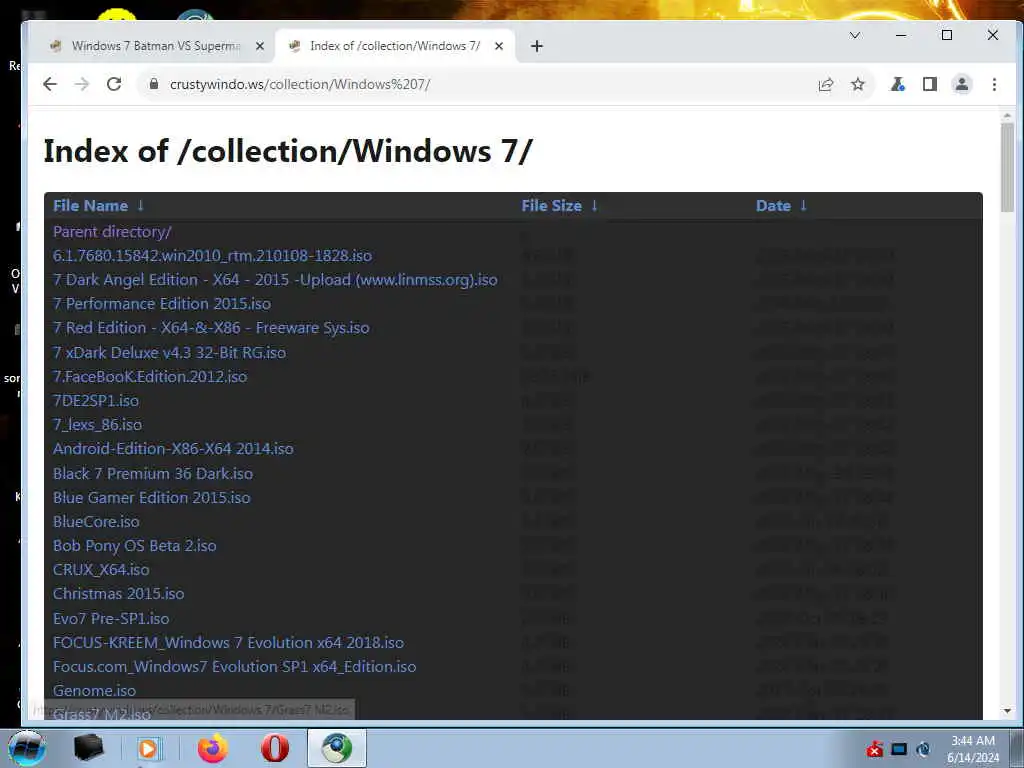Click Blue Gamer Edition 2015.iso

[152, 498]
